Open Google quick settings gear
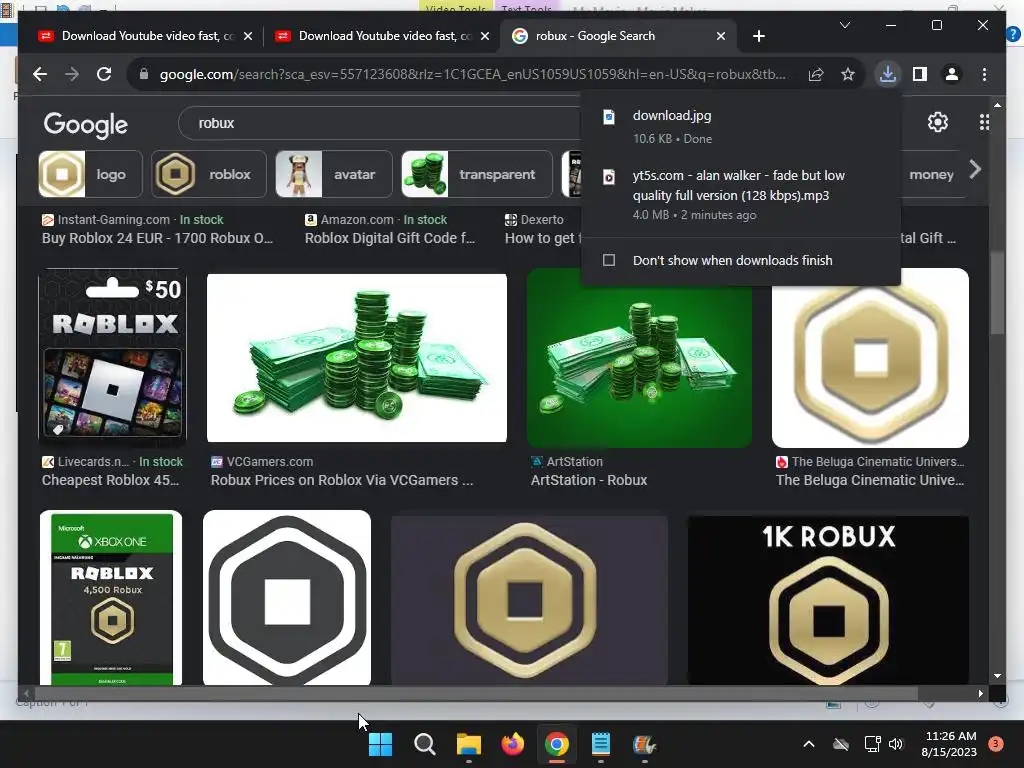 (938, 122)
